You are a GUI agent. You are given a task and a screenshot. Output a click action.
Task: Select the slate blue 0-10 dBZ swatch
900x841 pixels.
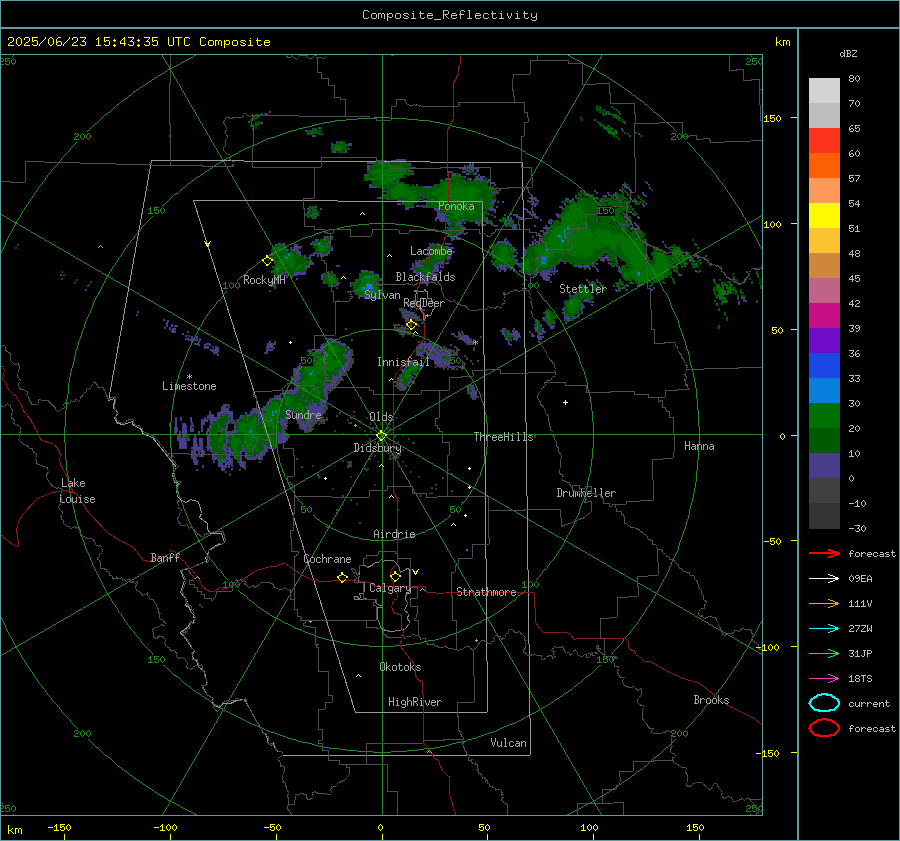(824, 466)
